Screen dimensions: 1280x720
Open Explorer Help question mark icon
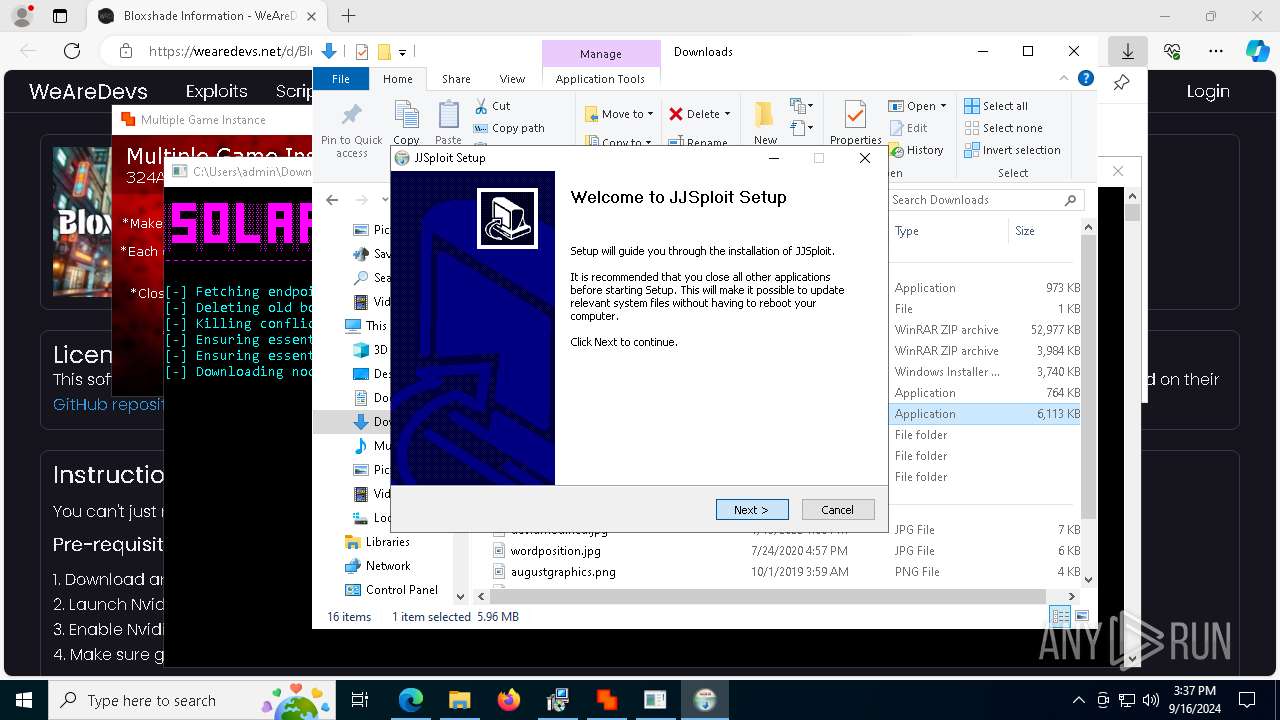(x=1085, y=79)
